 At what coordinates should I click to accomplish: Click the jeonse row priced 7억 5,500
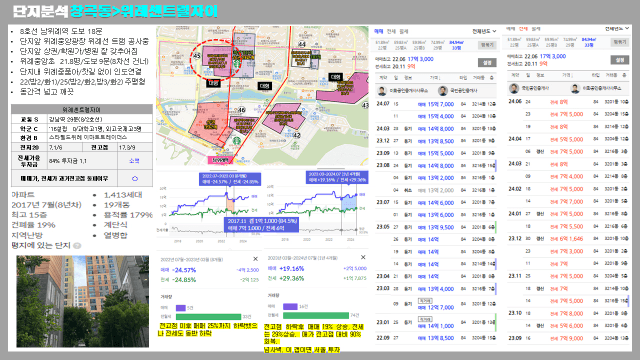[x=569, y=226]
